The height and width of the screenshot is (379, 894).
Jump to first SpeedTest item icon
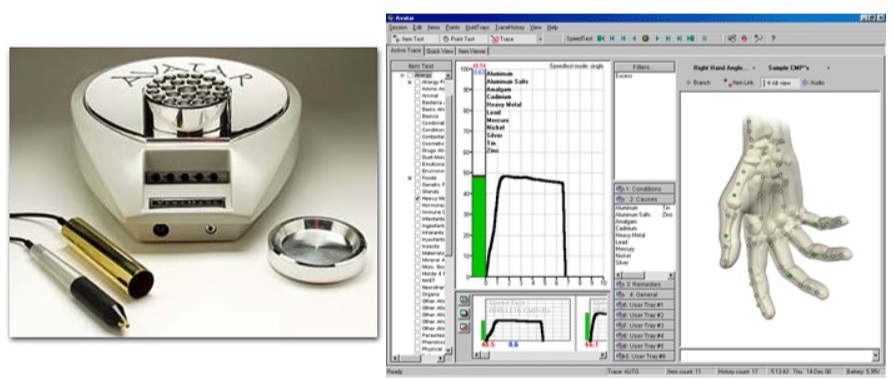(x=600, y=39)
